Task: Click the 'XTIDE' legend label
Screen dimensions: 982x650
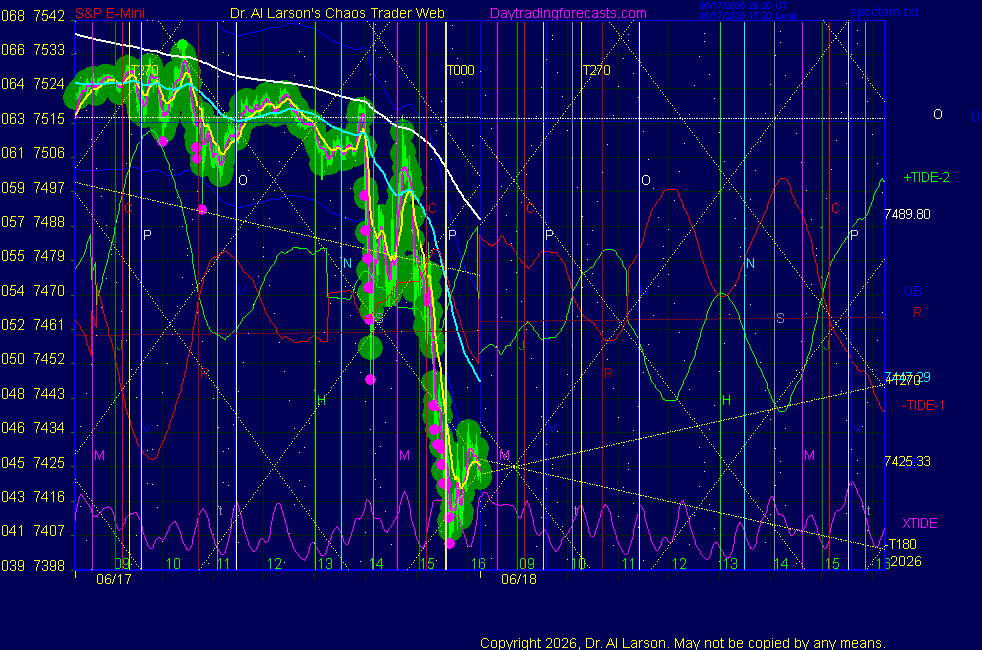Action: (x=919, y=524)
